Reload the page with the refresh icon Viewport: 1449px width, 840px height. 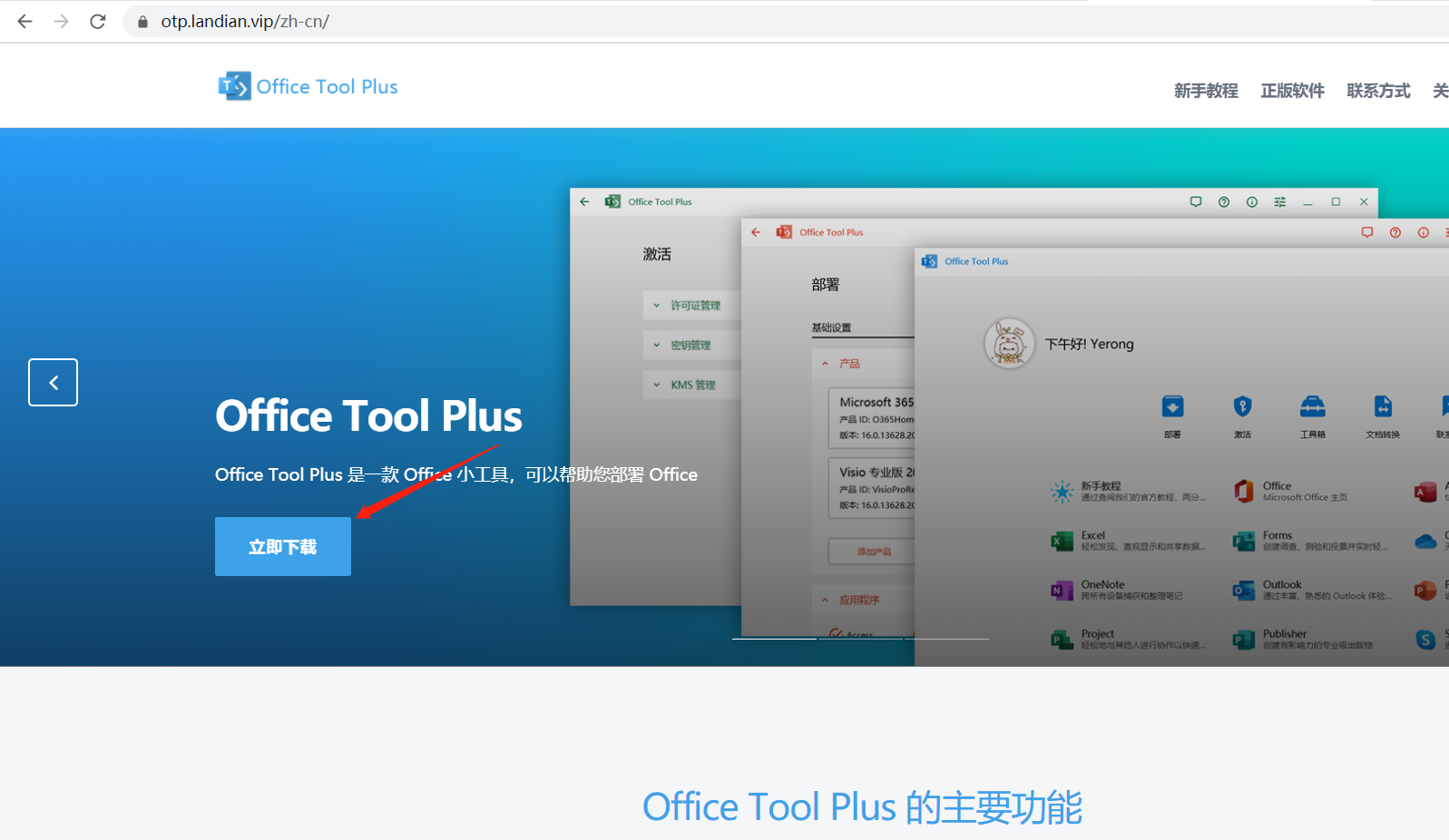(98, 21)
